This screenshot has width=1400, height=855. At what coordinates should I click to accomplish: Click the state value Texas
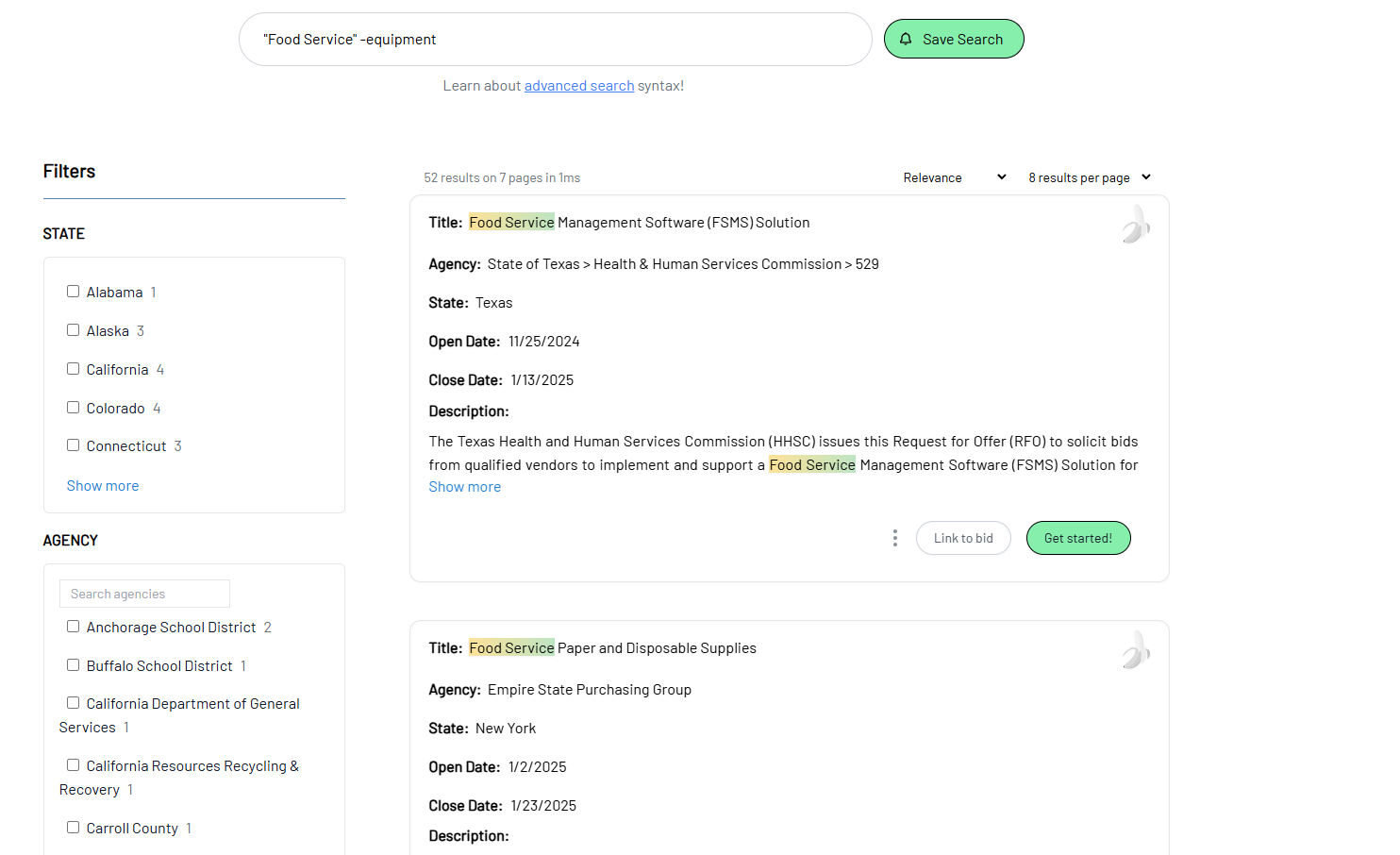click(x=494, y=303)
